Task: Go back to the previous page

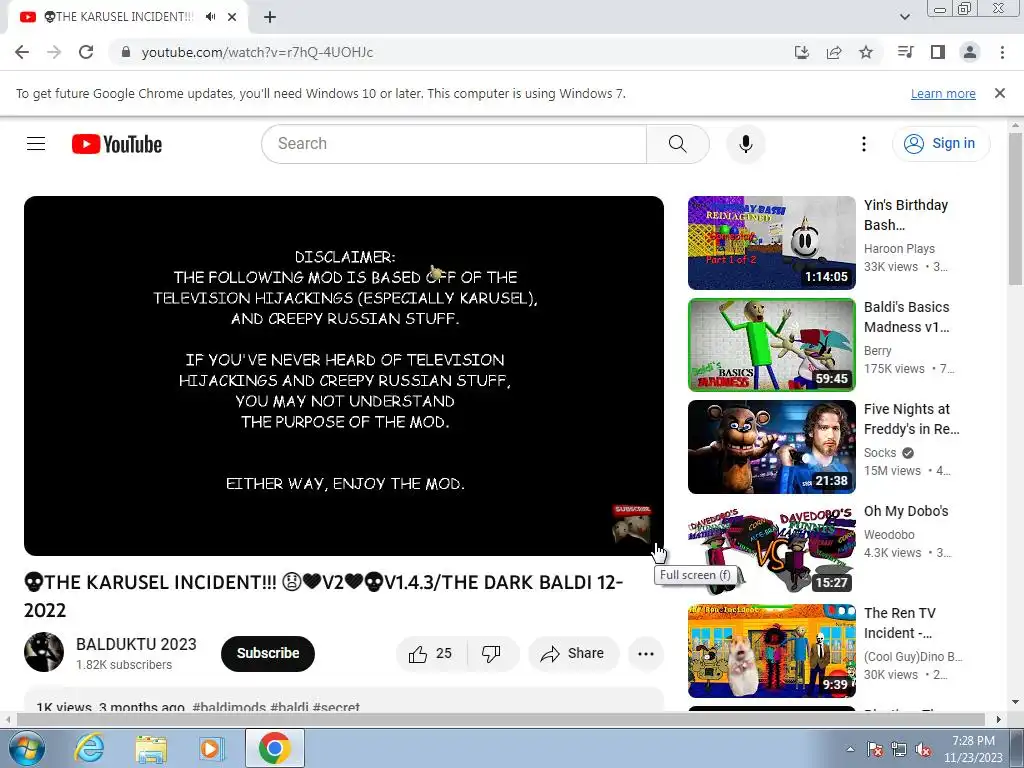Action: [x=22, y=52]
